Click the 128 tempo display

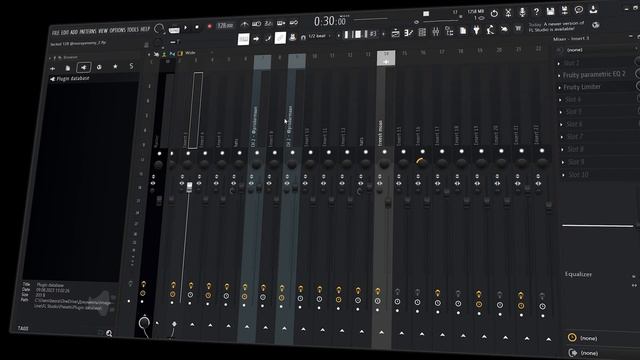(x=224, y=26)
